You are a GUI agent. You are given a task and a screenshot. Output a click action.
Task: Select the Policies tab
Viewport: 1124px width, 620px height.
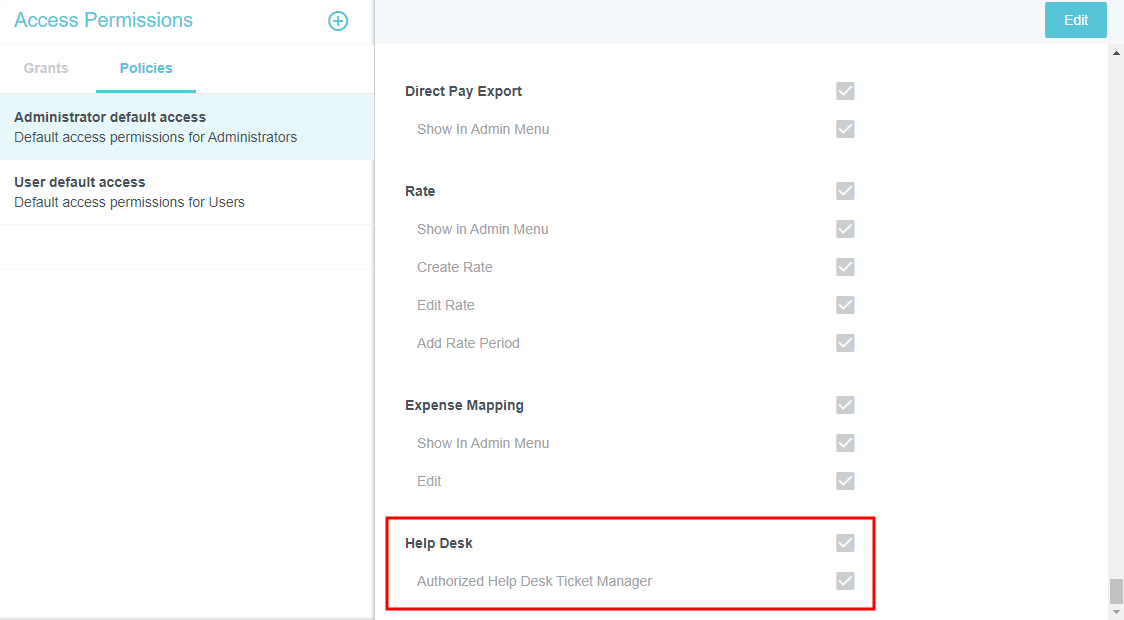coord(146,68)
